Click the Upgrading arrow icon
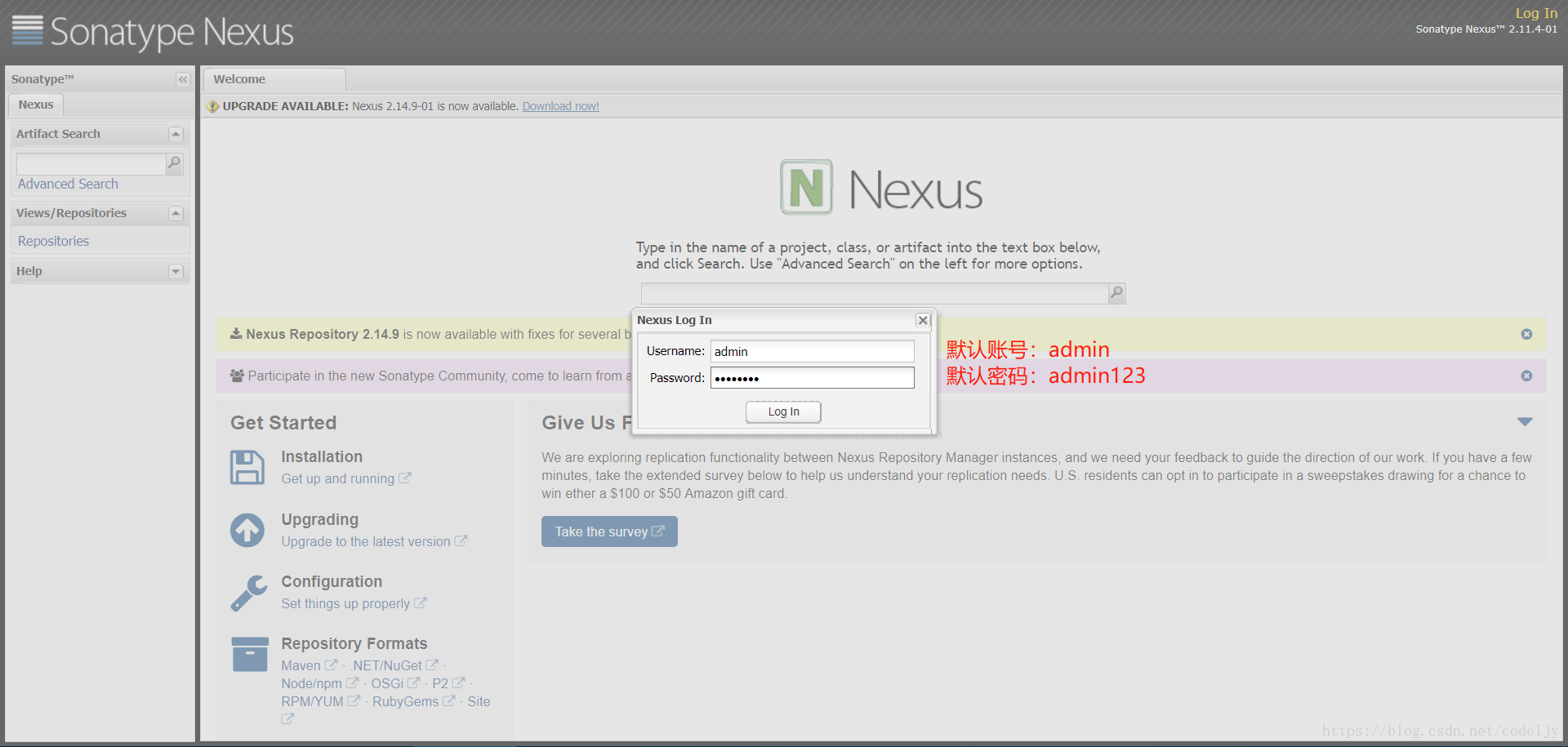Viewport: 1568px width, 747px height. pos(247,531)
